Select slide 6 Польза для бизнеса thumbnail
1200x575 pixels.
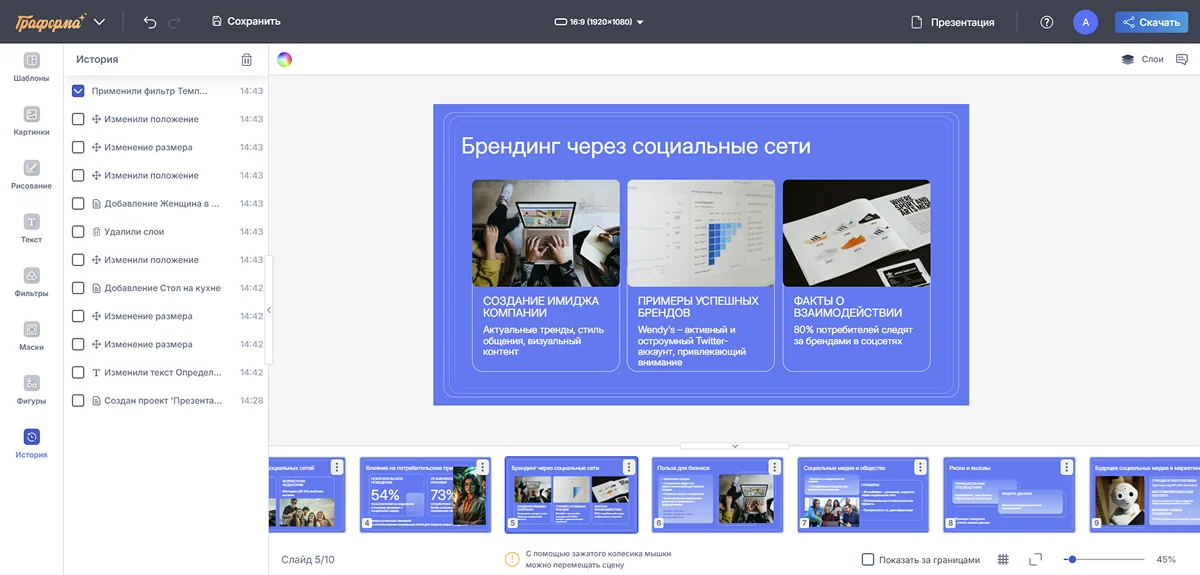coord(717,495)
